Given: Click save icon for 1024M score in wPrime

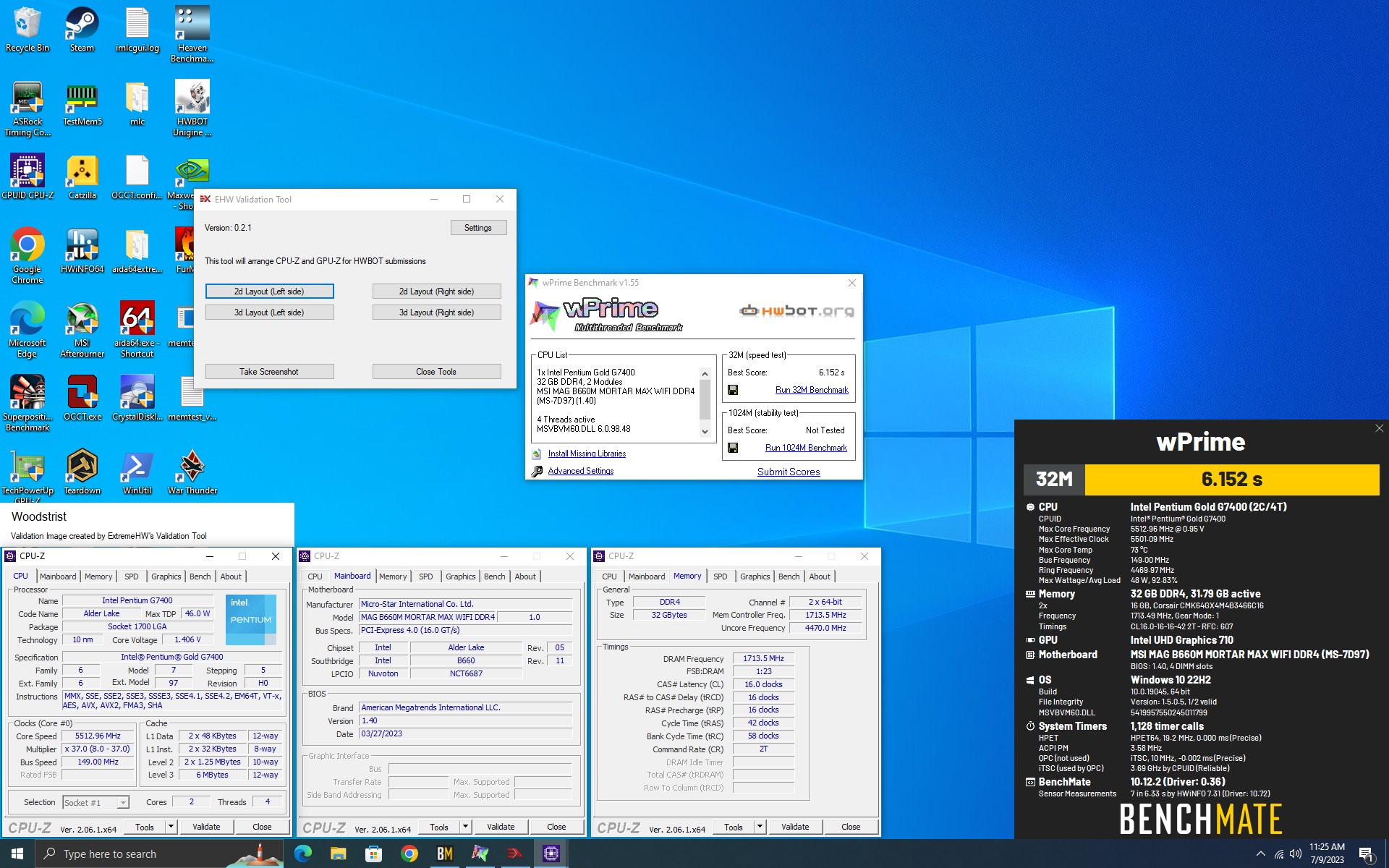Looking at the screenshot, I should click(733, 448).
